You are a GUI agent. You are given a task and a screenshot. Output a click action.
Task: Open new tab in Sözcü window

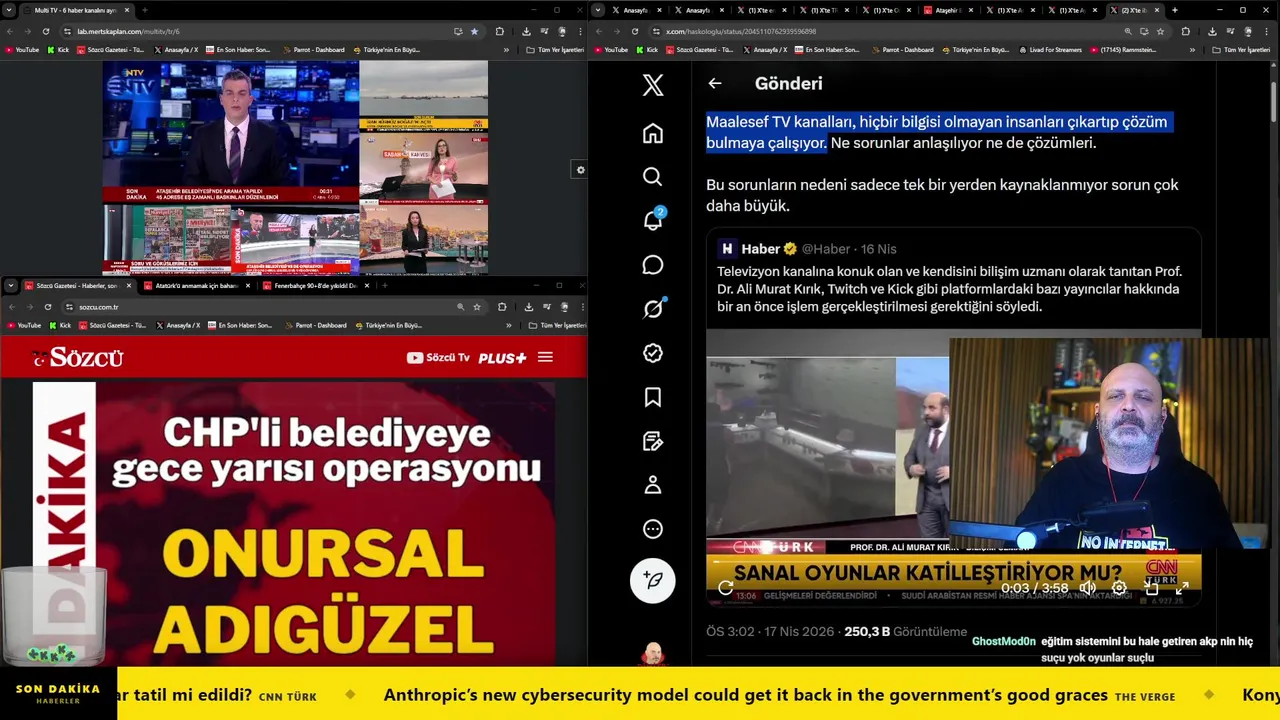point(384,286)
